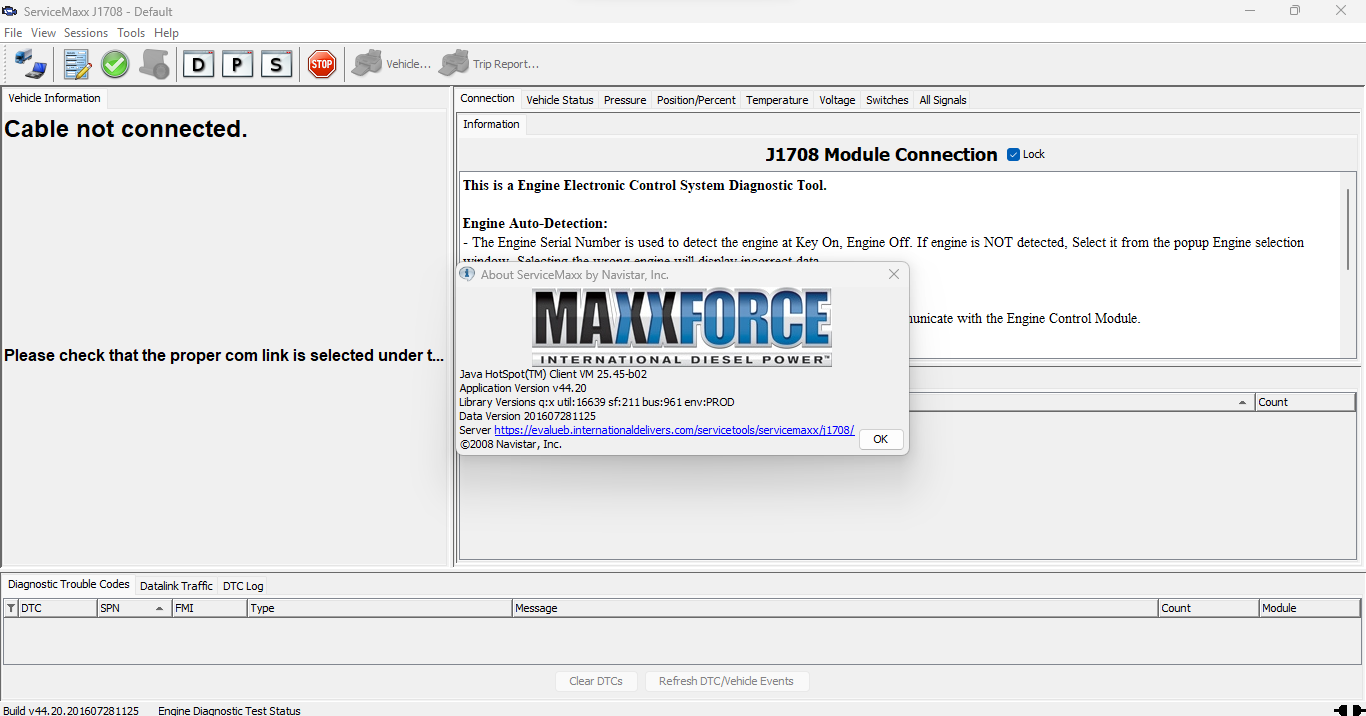
Task: Switch to the Voltage tab
Action: point(837,100)
